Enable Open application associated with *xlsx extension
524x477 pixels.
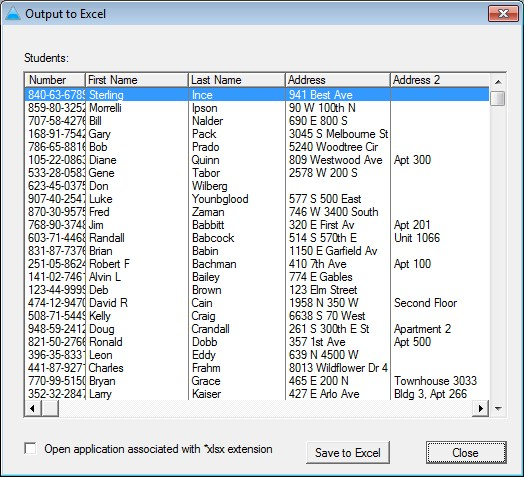(31, 449)
